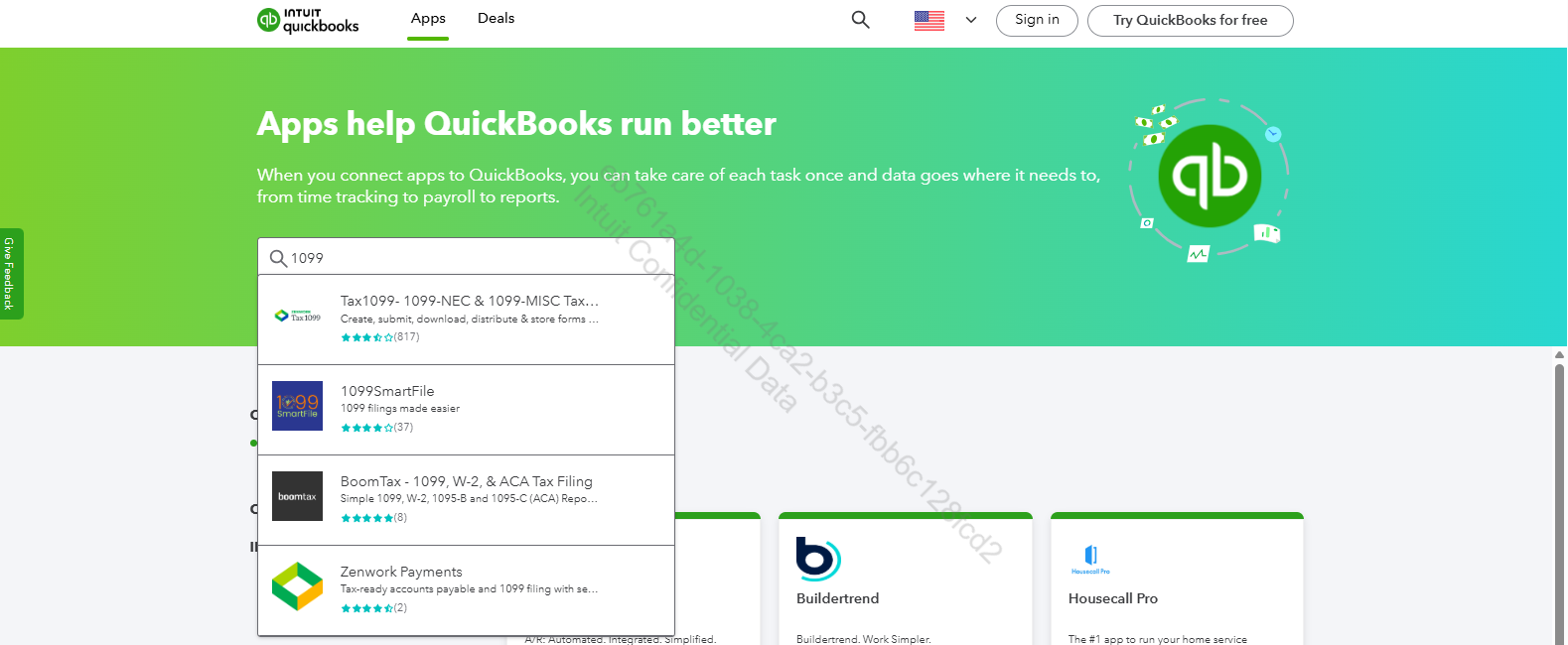Click 'Buildertrend. Work Simpler.' text

[x=864, y=639]
